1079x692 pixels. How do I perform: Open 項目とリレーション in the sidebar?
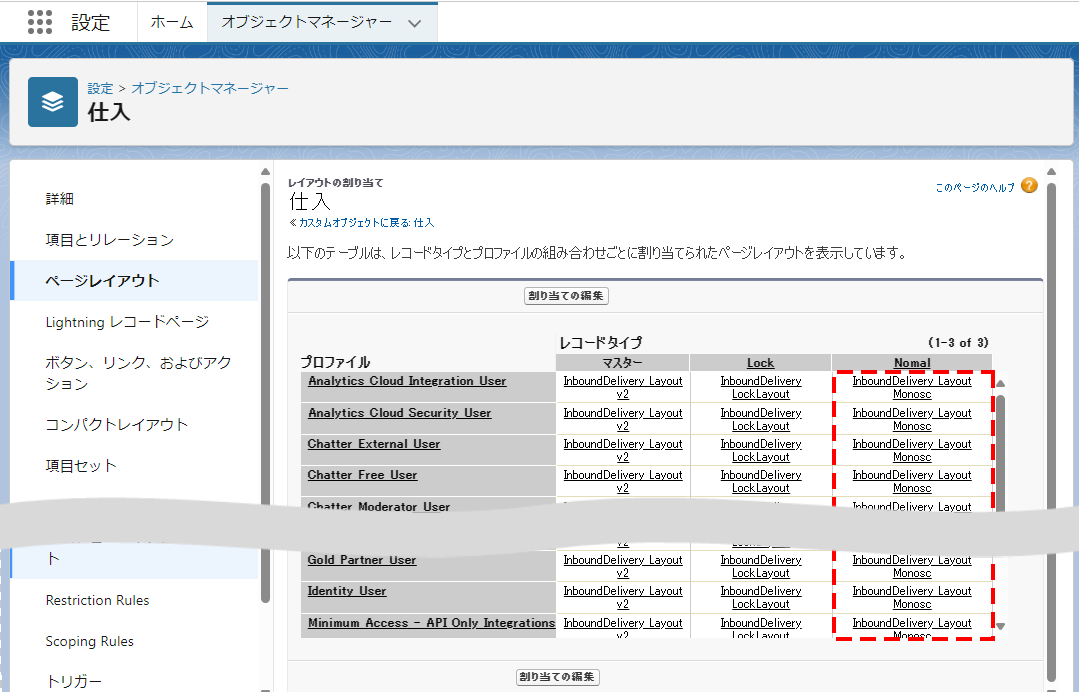[109, 240]
